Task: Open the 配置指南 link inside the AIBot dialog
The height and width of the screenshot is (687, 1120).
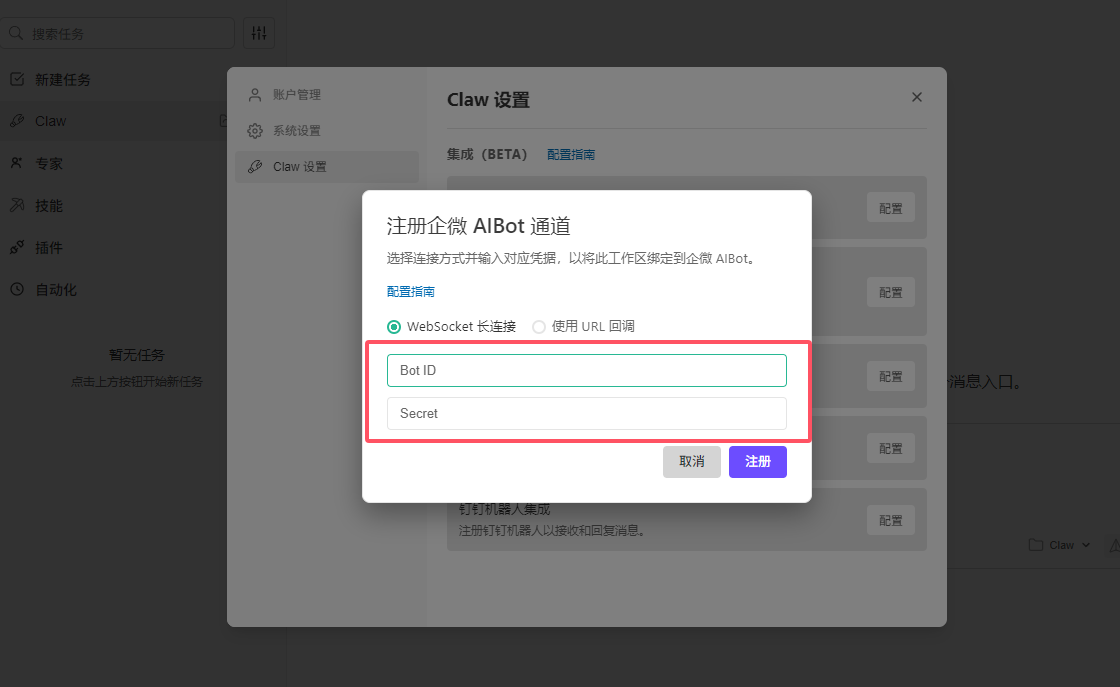Action: (x=411, y=291)
